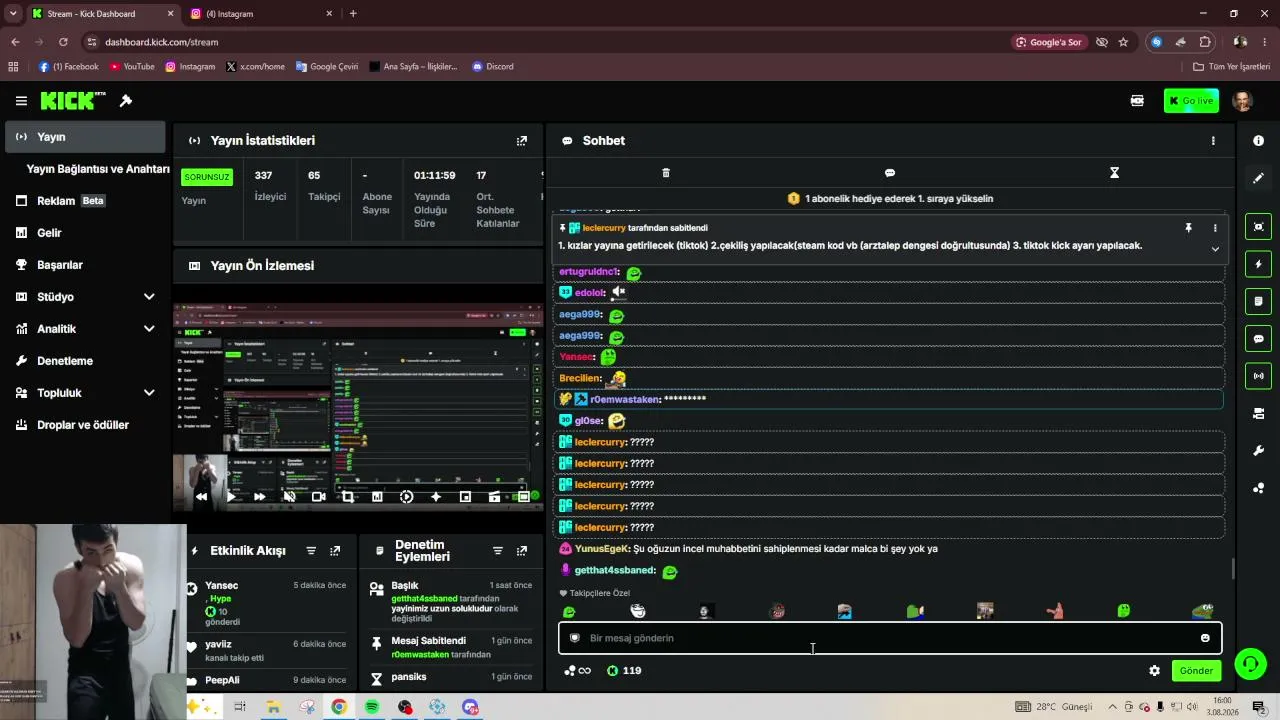This screenshot has height=720, width=1280.
Task: Open Başarılar from the sidebar
Action: (84, 265)
